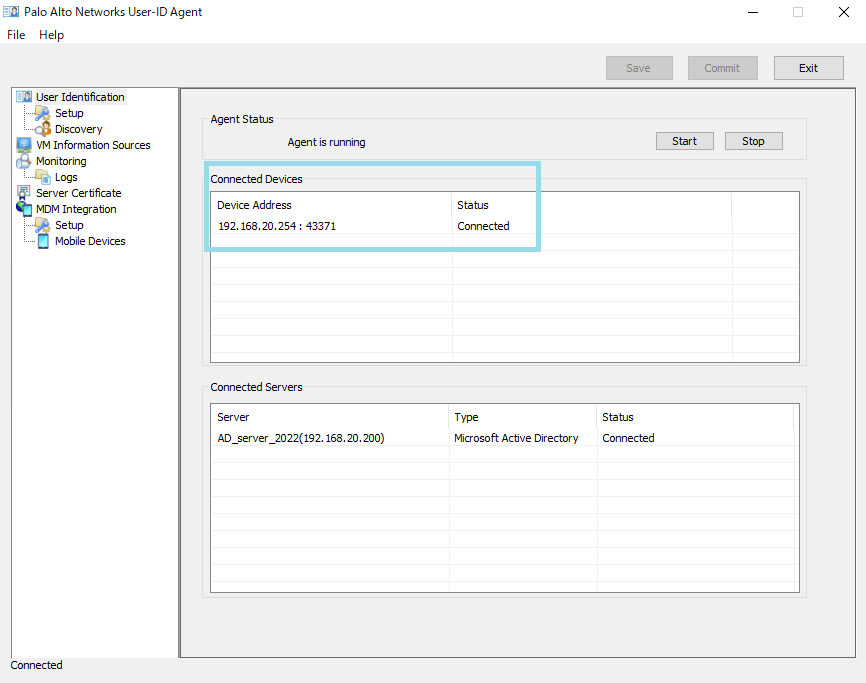Screen dimensions: 866x683
Task: Click the Server column header
Action: (x=330, y=417)
